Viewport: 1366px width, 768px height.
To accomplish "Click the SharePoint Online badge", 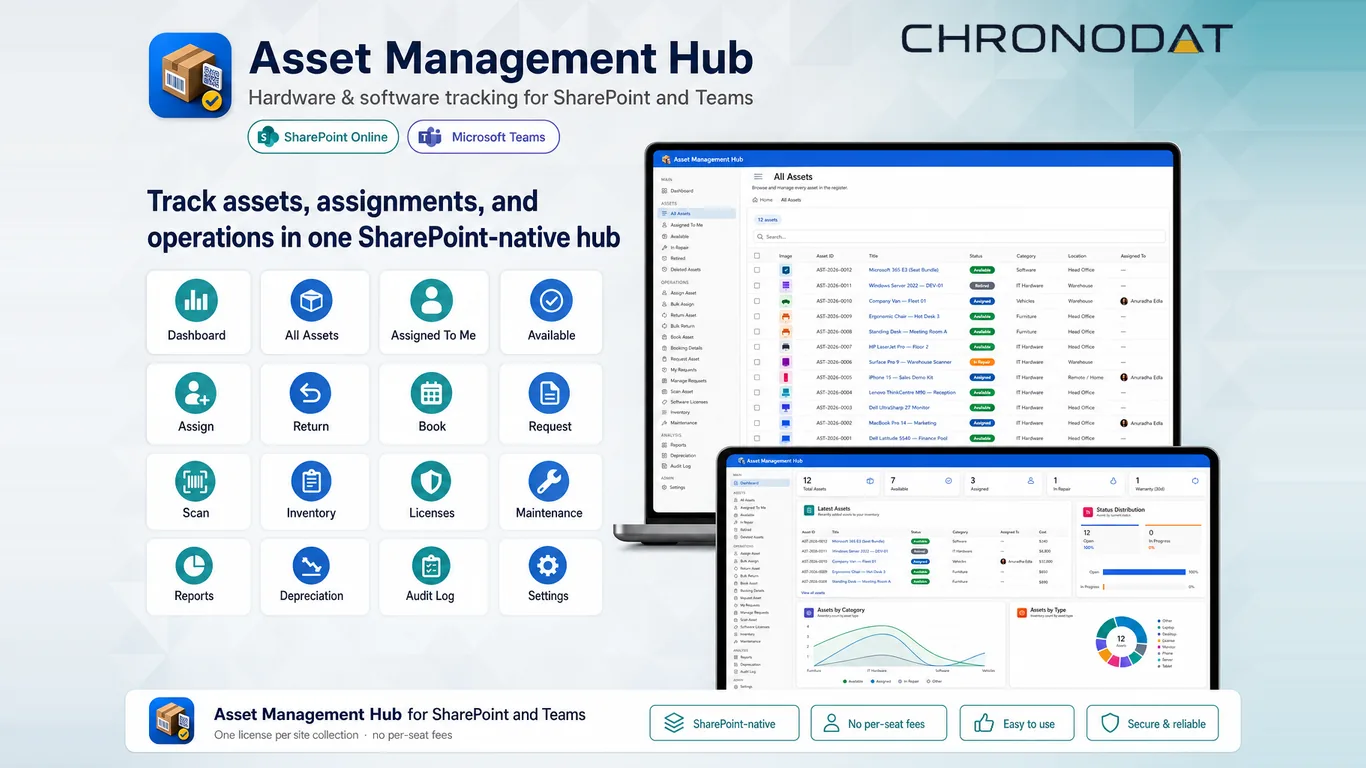I will [323, 137].
